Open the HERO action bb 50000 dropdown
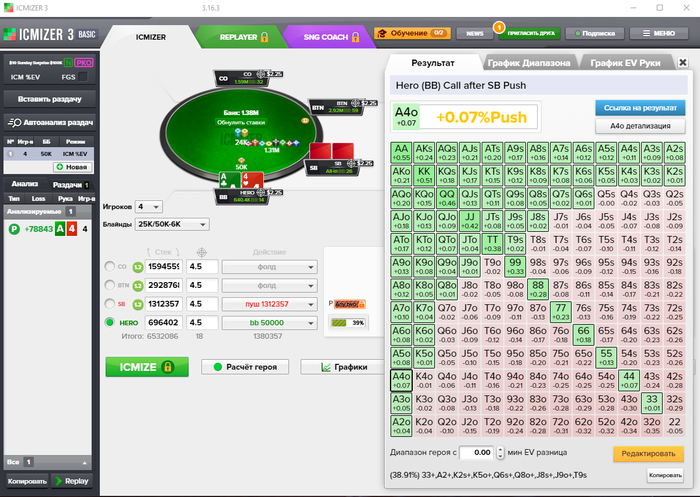 pyautogui.click(x=270, y=323)
